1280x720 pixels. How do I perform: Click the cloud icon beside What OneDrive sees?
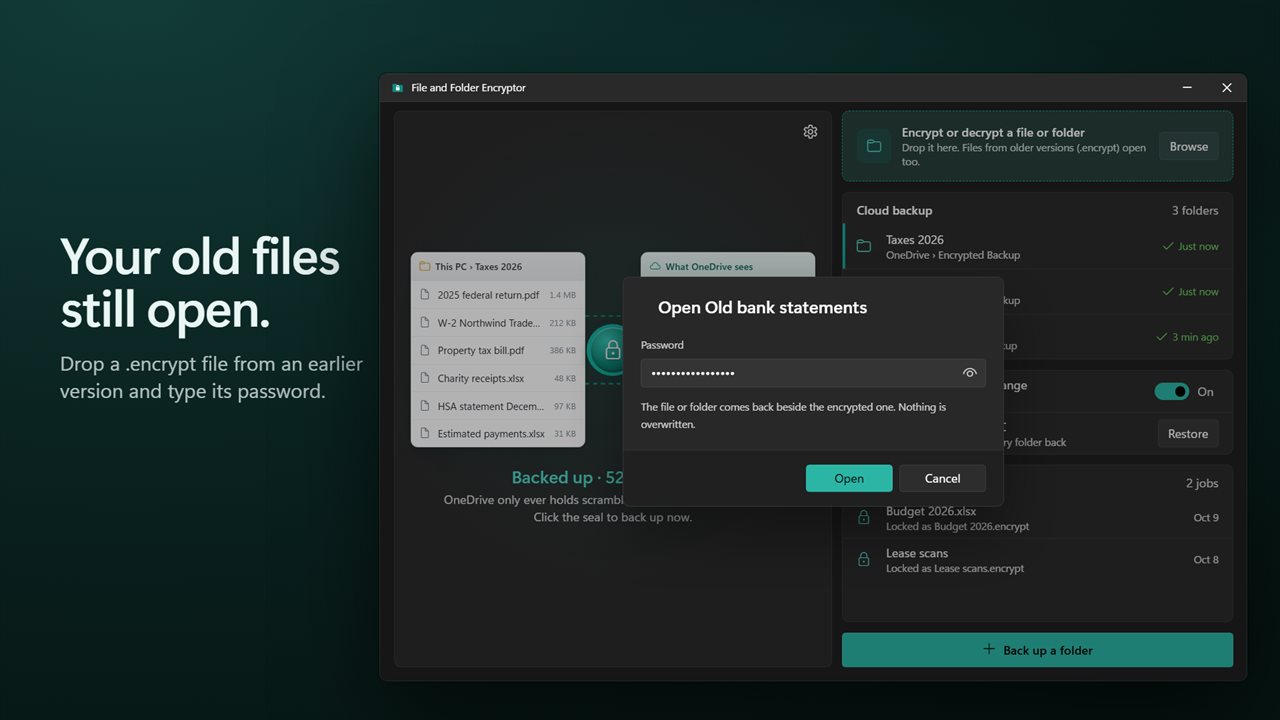655,267
